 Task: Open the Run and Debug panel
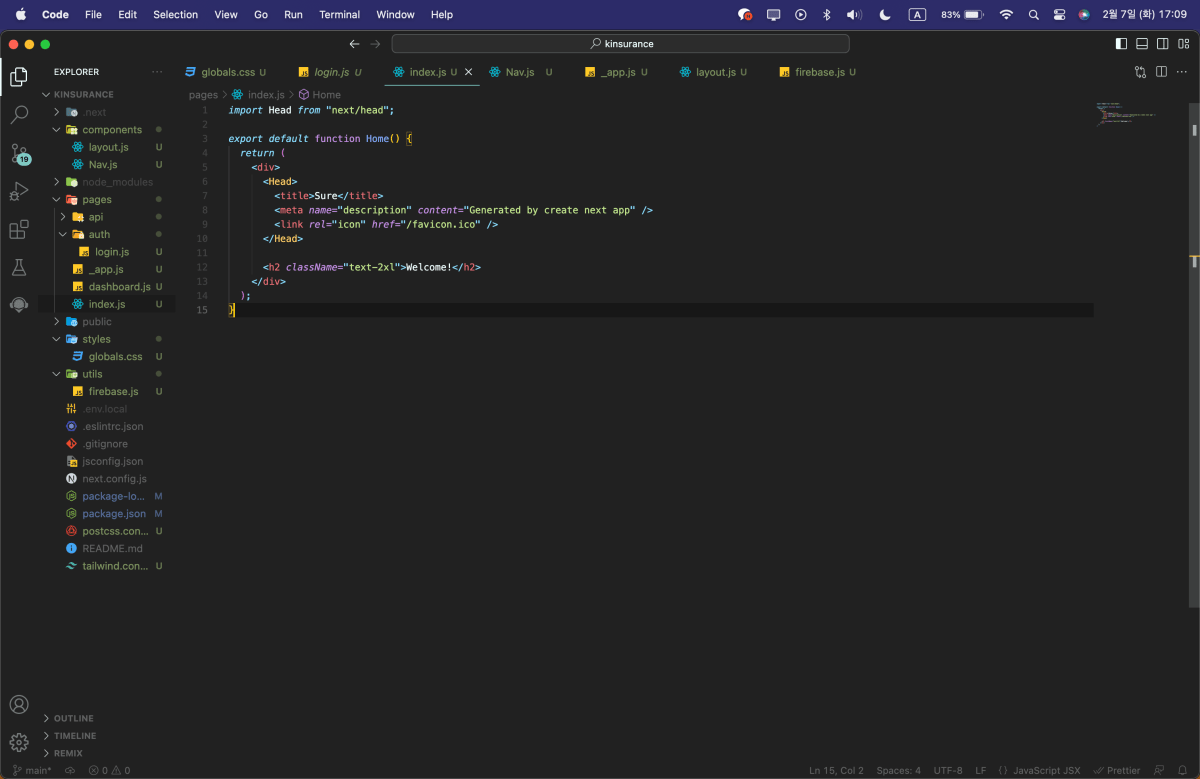tap(19, 190)
